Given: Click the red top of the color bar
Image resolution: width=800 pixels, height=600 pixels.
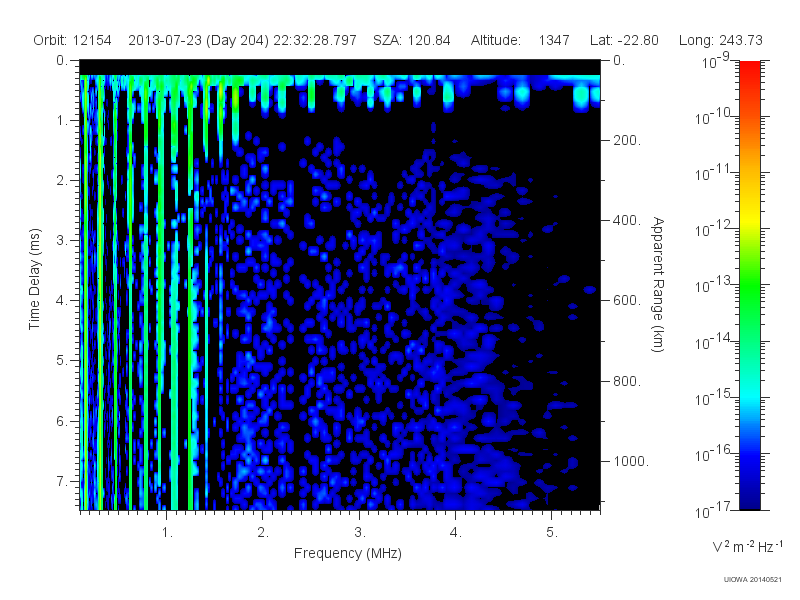Looking at the screenshot, I should (x=750, y=69).
